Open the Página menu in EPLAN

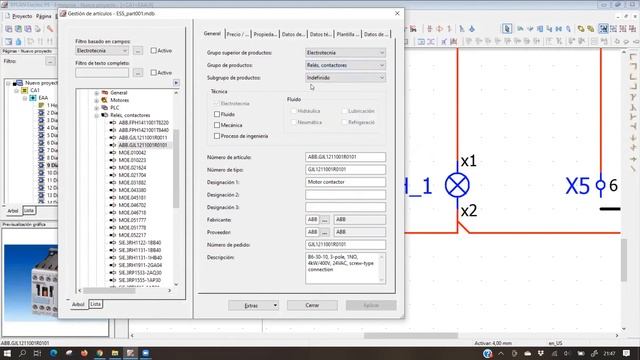44,16
